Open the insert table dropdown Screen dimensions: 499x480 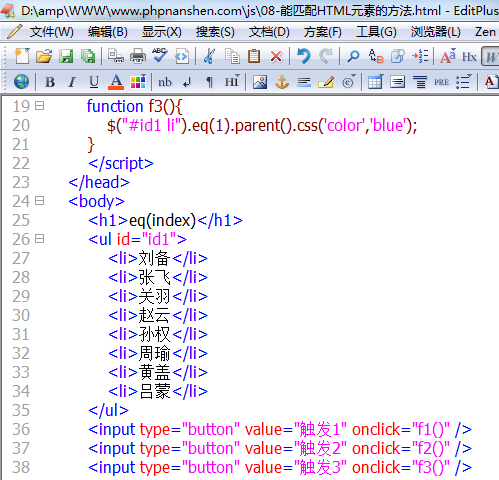click(376, 82)
